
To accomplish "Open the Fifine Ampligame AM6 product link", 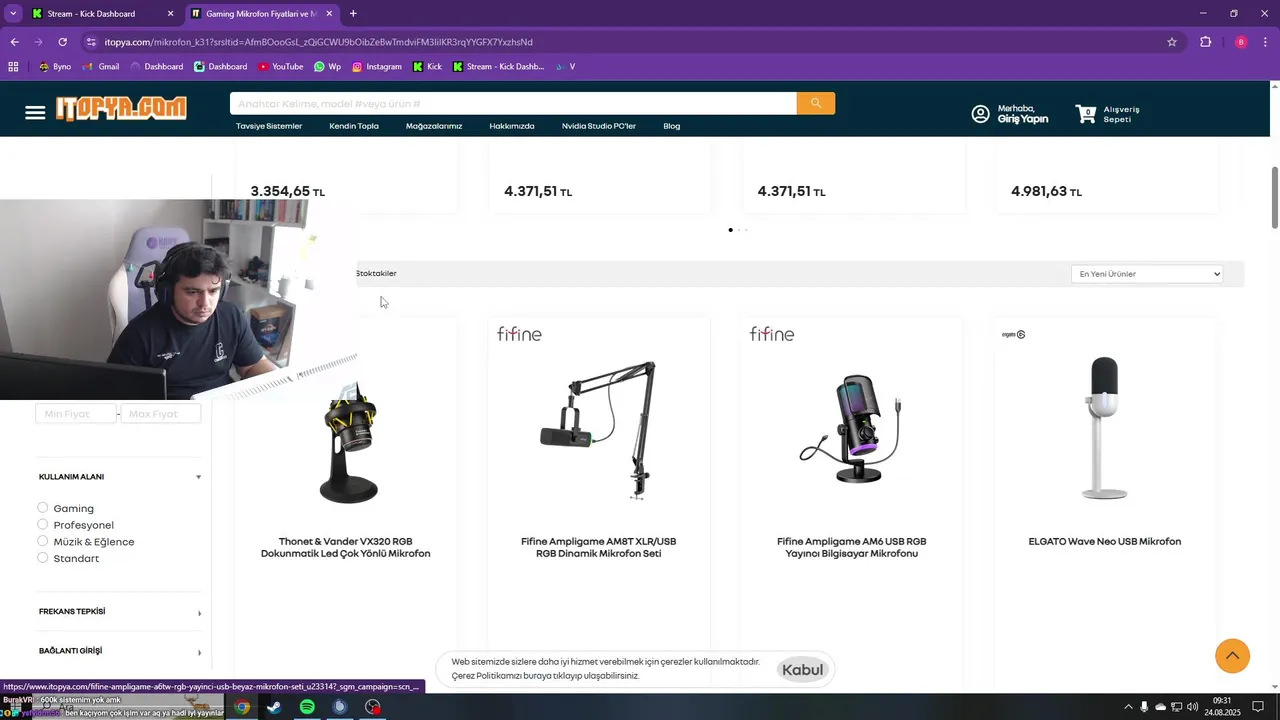I will (852, 547).
